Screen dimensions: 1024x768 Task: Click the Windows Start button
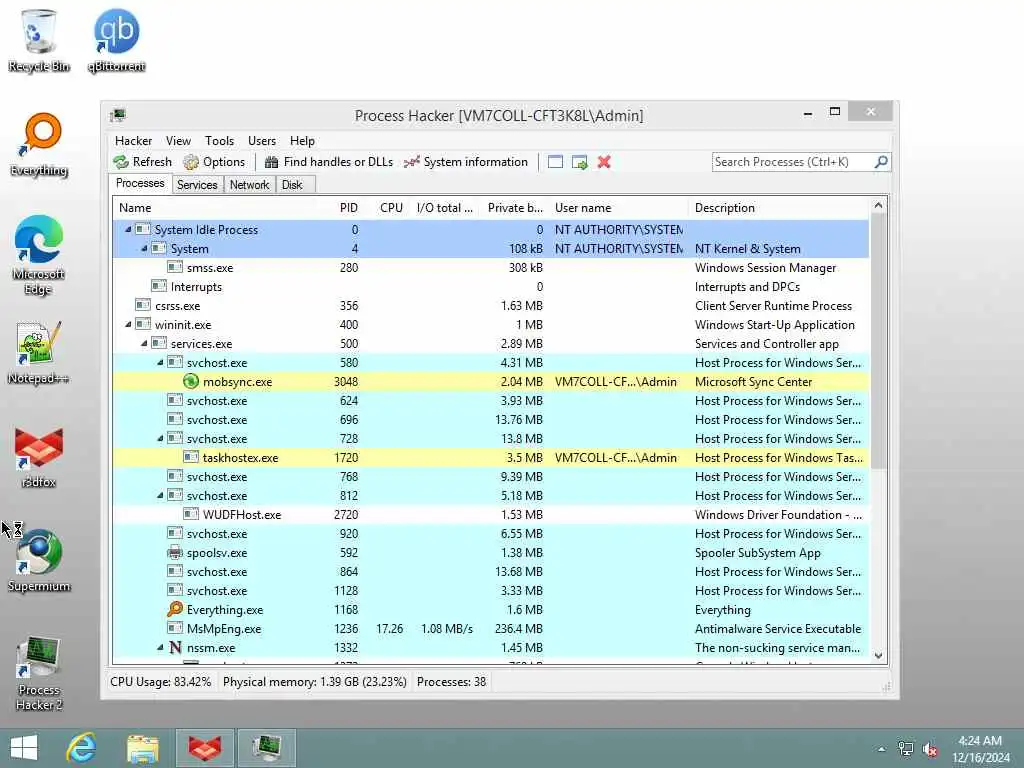tap(24, 748)
